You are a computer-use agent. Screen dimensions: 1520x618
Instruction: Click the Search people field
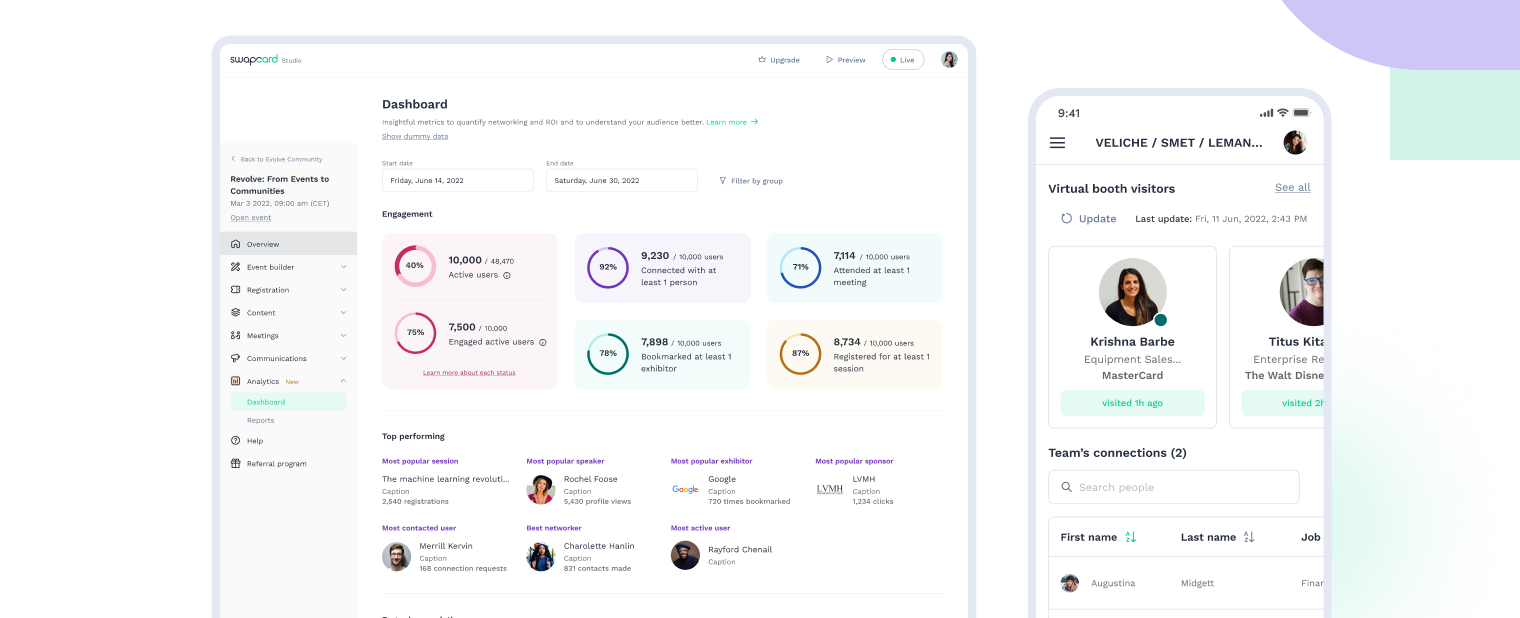tap(1174, 487)
